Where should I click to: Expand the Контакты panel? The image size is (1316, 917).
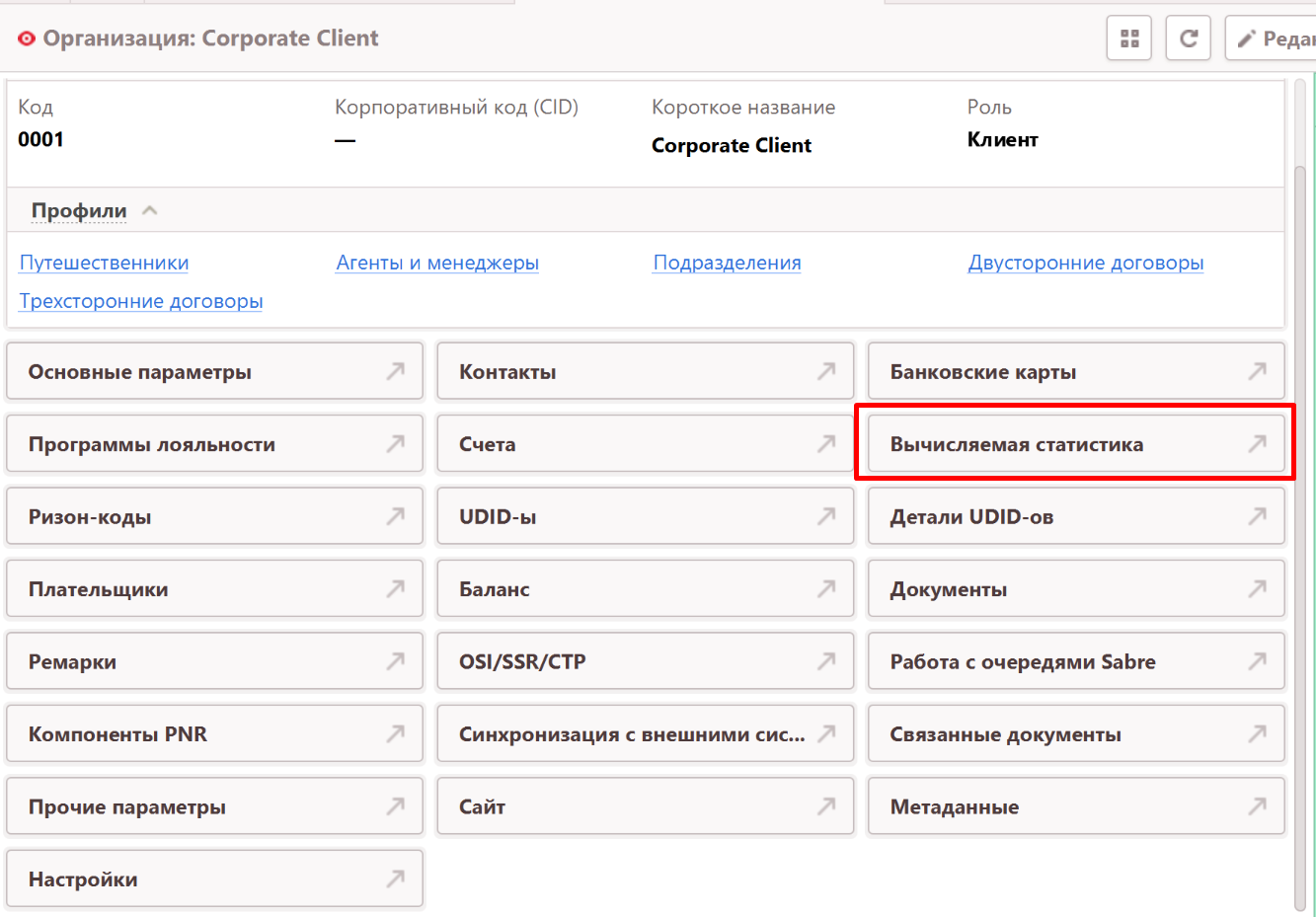(x=645, y=372)
